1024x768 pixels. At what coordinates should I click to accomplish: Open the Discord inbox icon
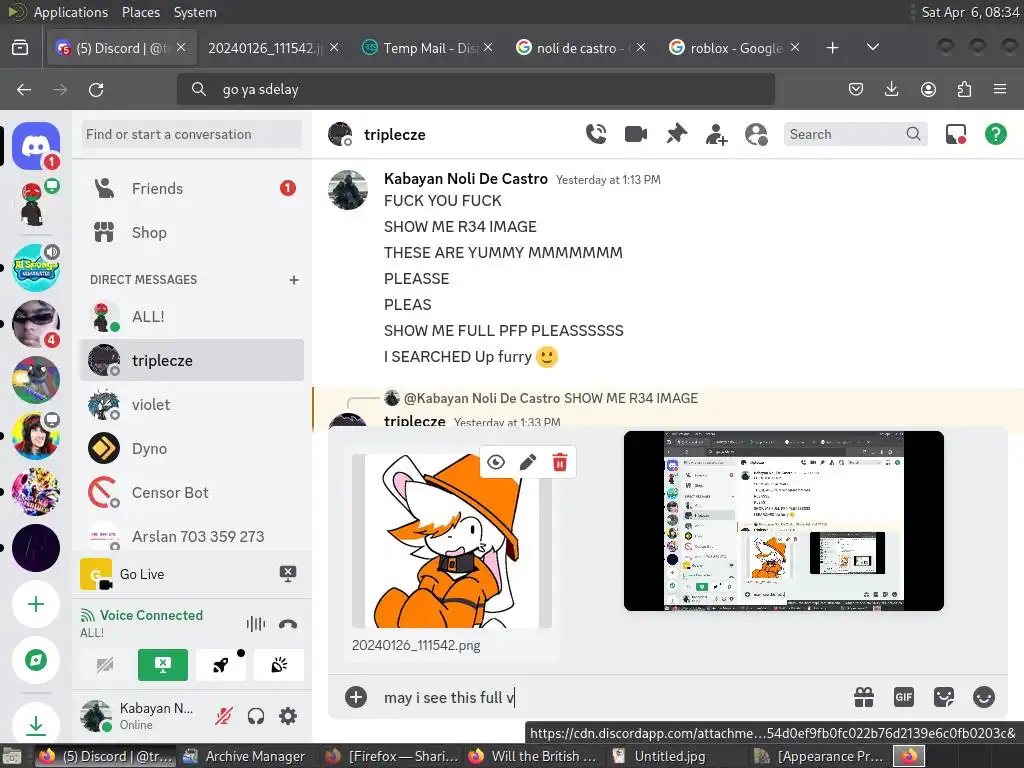(x=955, y=134)
